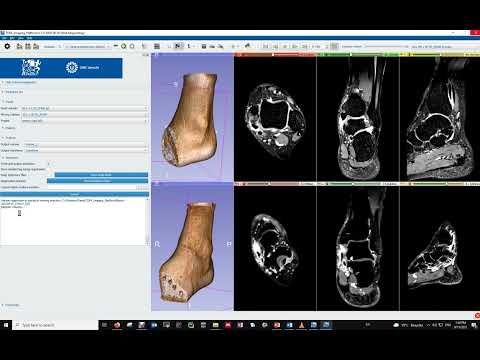Open the Edit menu
This screenshot has width=480, height=360.
tap(12, 38)
